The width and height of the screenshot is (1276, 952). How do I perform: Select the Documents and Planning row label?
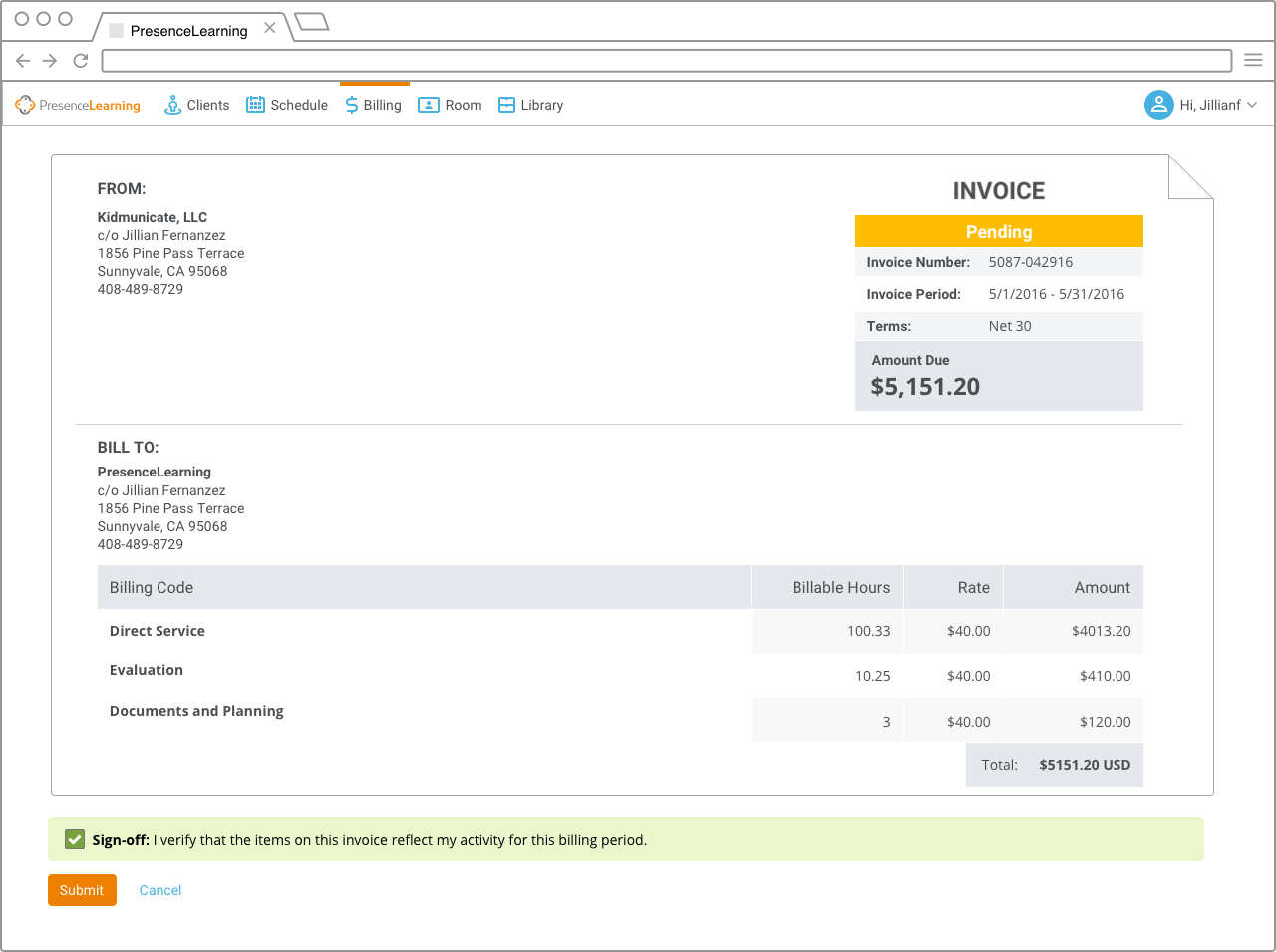(196, 711)
